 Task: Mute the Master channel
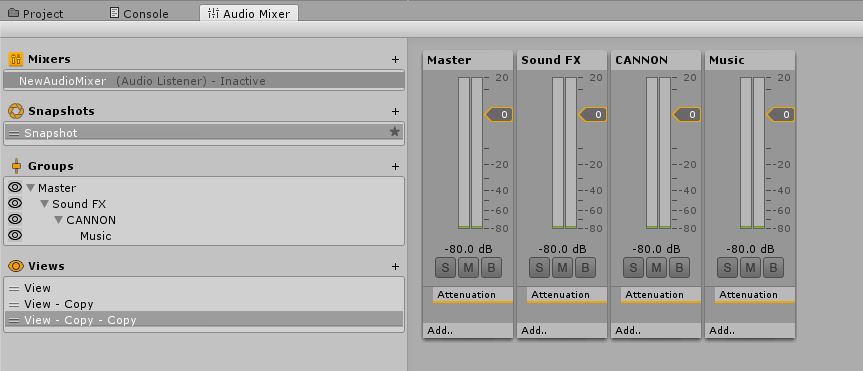[468, 268]
